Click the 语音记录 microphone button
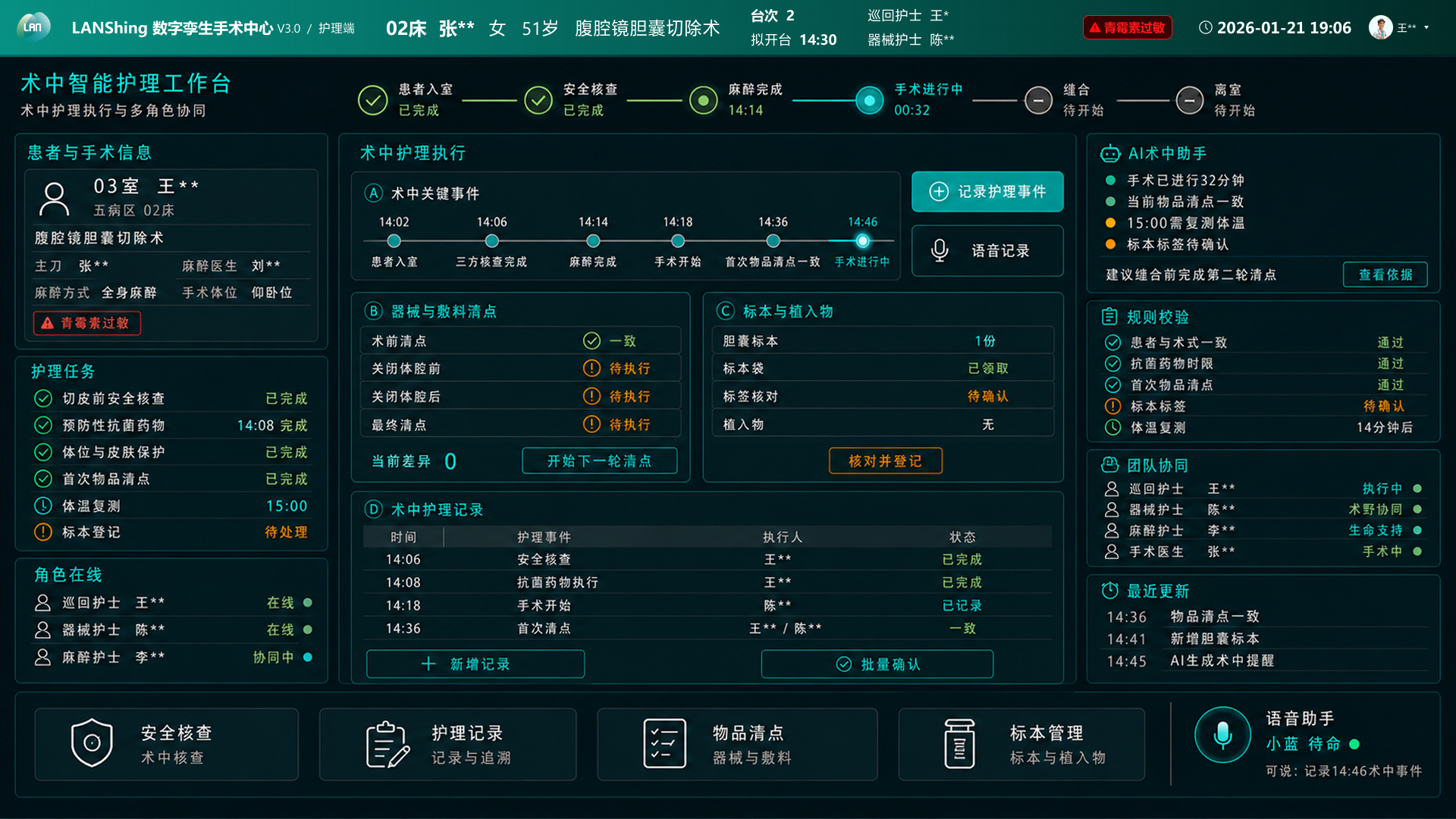 tap(987, 251)
